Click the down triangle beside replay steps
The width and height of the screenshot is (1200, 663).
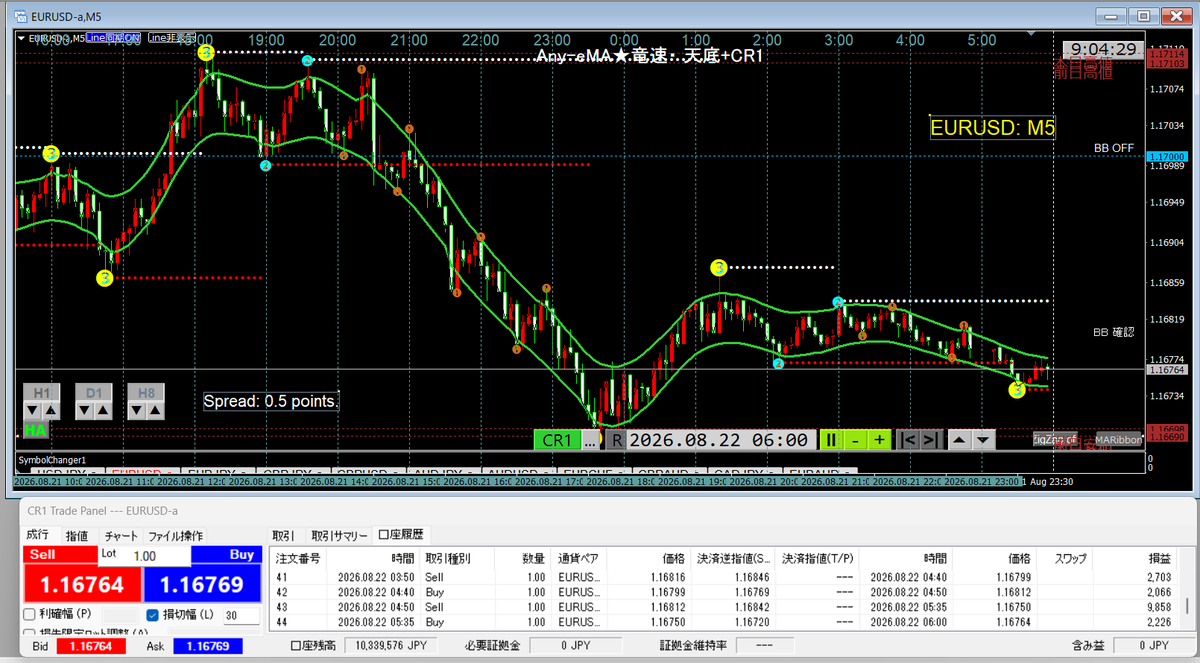(x=983, y=439)
